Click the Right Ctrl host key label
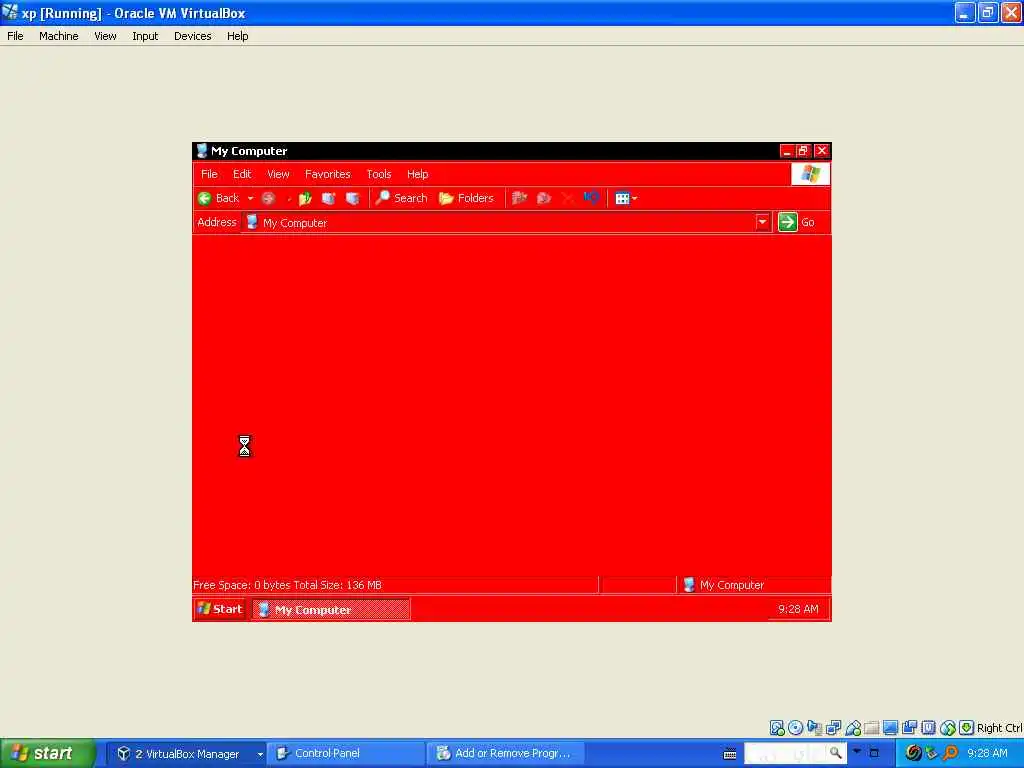 point(1000,728)
